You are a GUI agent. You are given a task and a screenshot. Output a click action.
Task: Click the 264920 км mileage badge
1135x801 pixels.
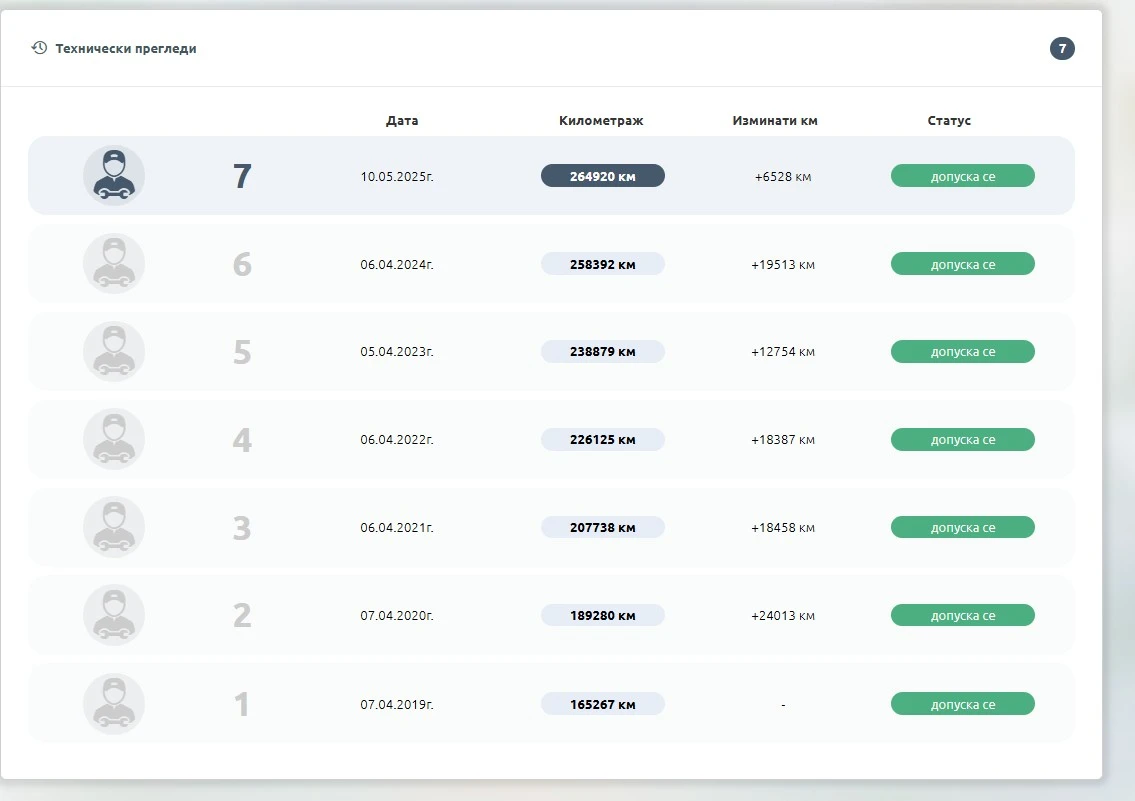pyautogui.click(x=602, y=176)
